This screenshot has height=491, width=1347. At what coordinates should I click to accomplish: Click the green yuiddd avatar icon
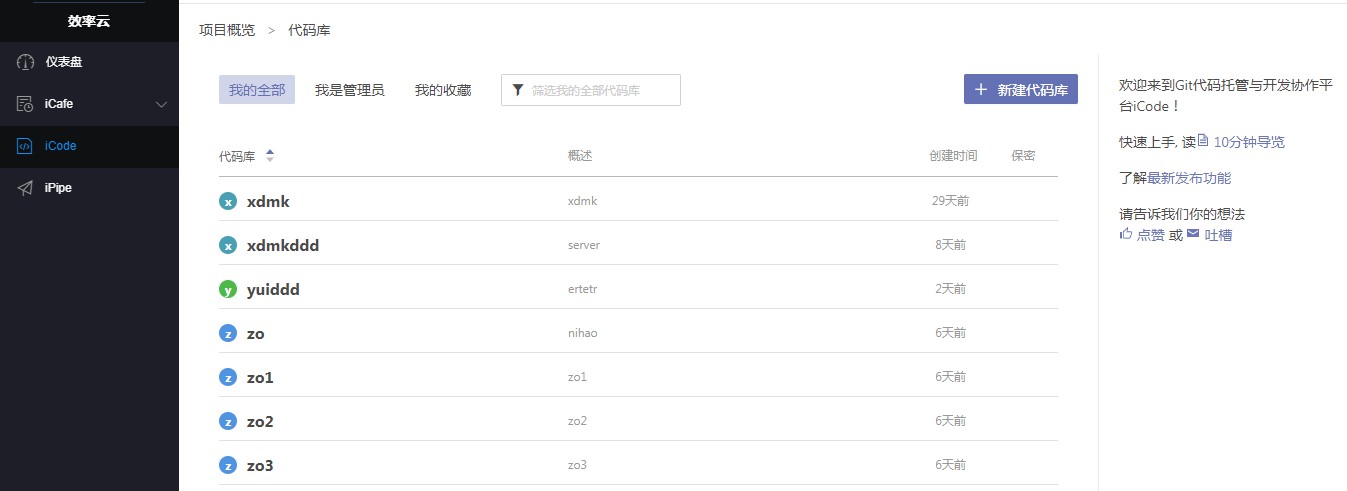(228, 289)
